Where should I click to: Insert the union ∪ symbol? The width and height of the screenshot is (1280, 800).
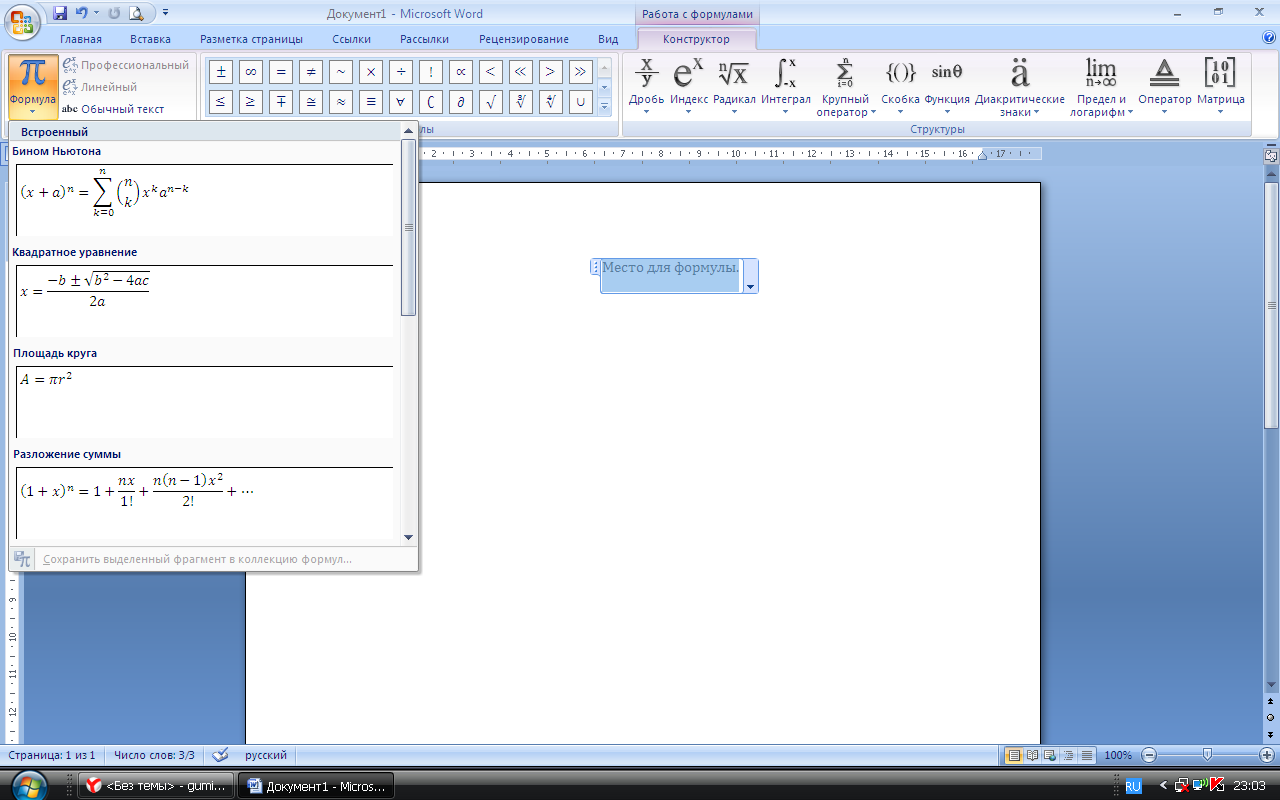pos(580,102)
